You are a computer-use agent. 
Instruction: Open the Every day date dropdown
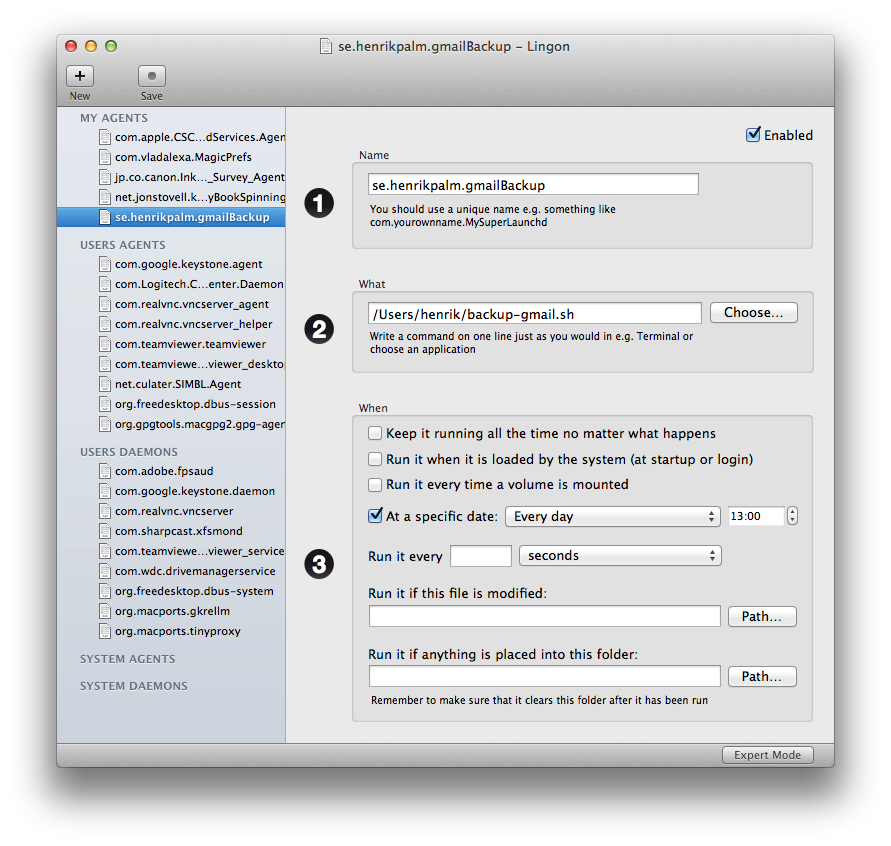613,516
